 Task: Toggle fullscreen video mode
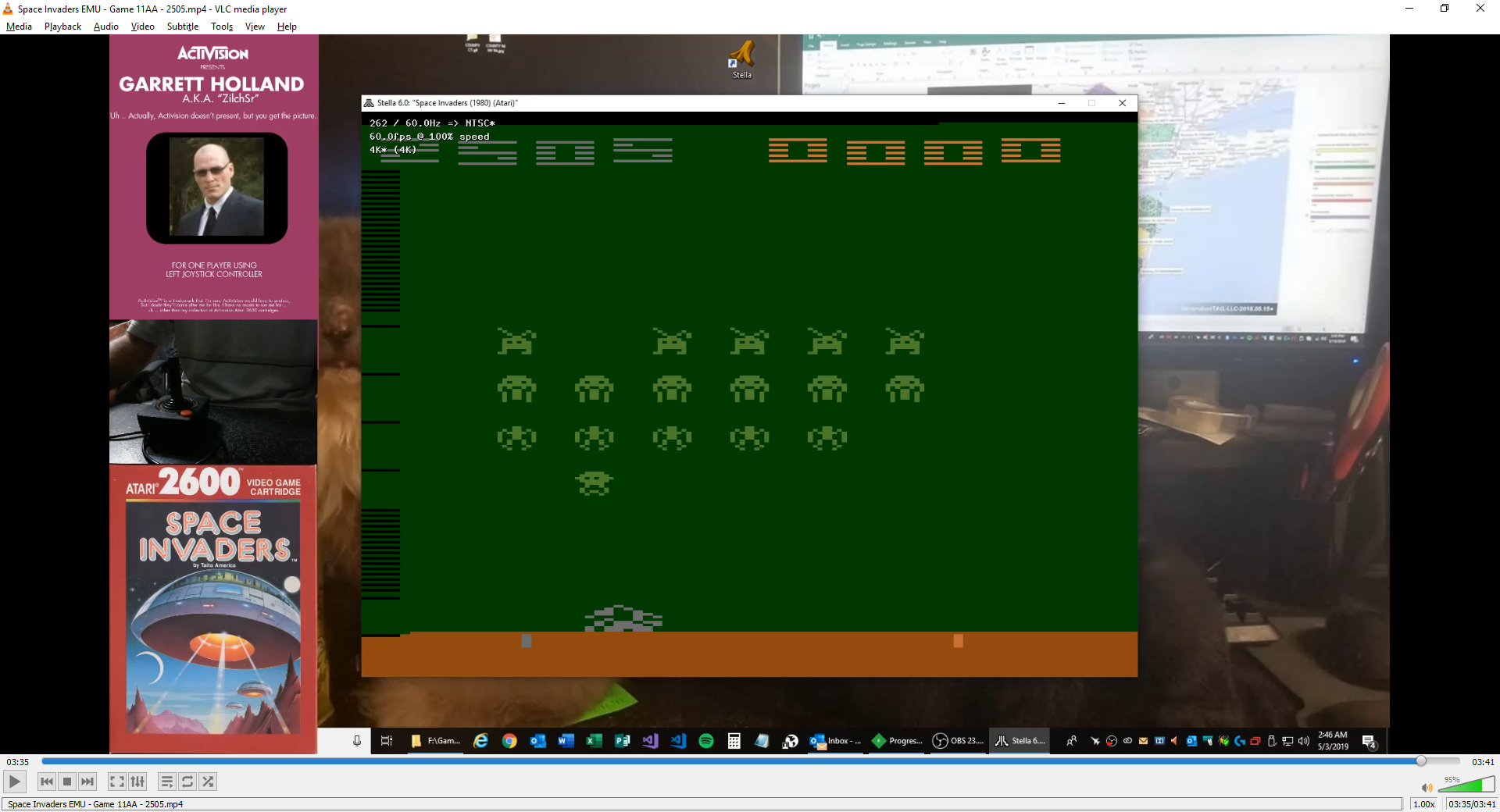pos(117,782)
